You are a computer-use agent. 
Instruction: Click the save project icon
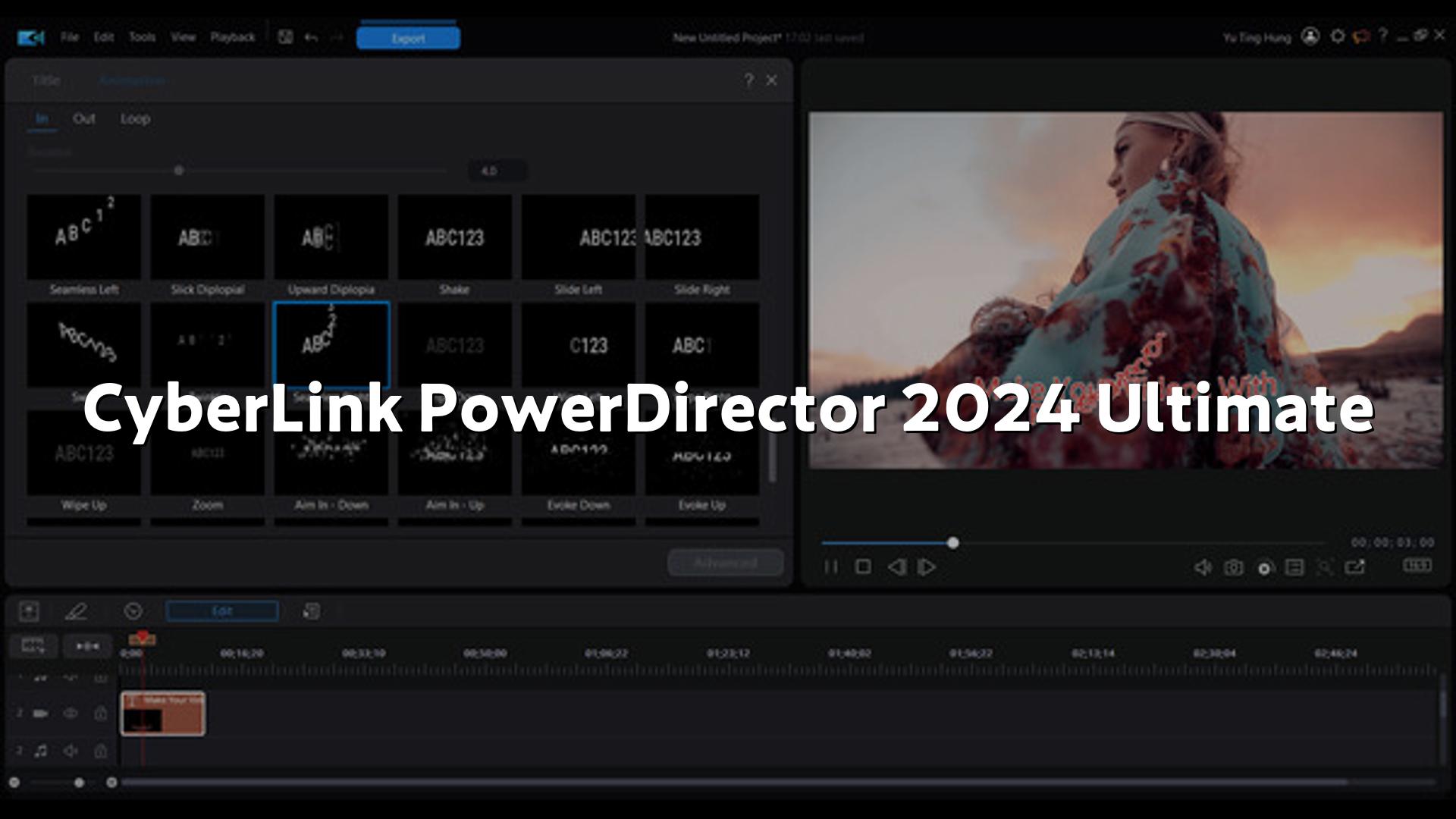click(285, 37)
